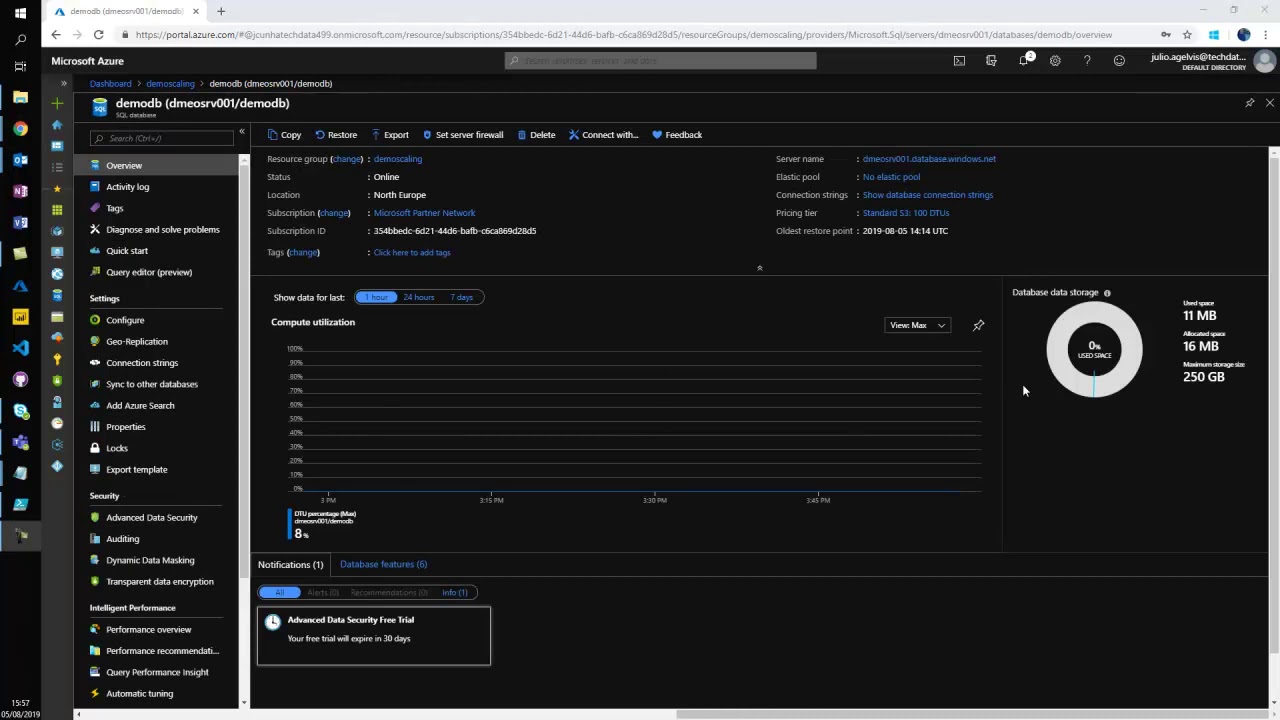Click here to add tags link
This screenshot has height=720, width=1280.
pyautogui.click(x=411, y=253)
